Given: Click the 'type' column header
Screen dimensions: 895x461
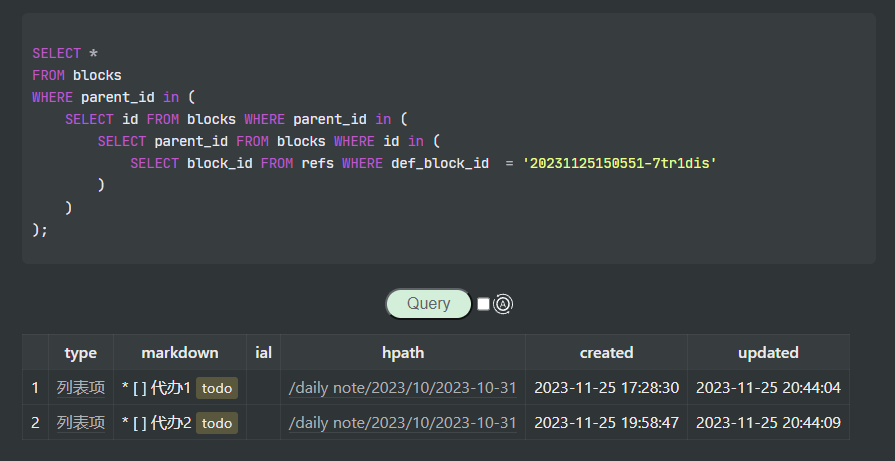Looking at the screenshot, I should [x=80, y=352].
